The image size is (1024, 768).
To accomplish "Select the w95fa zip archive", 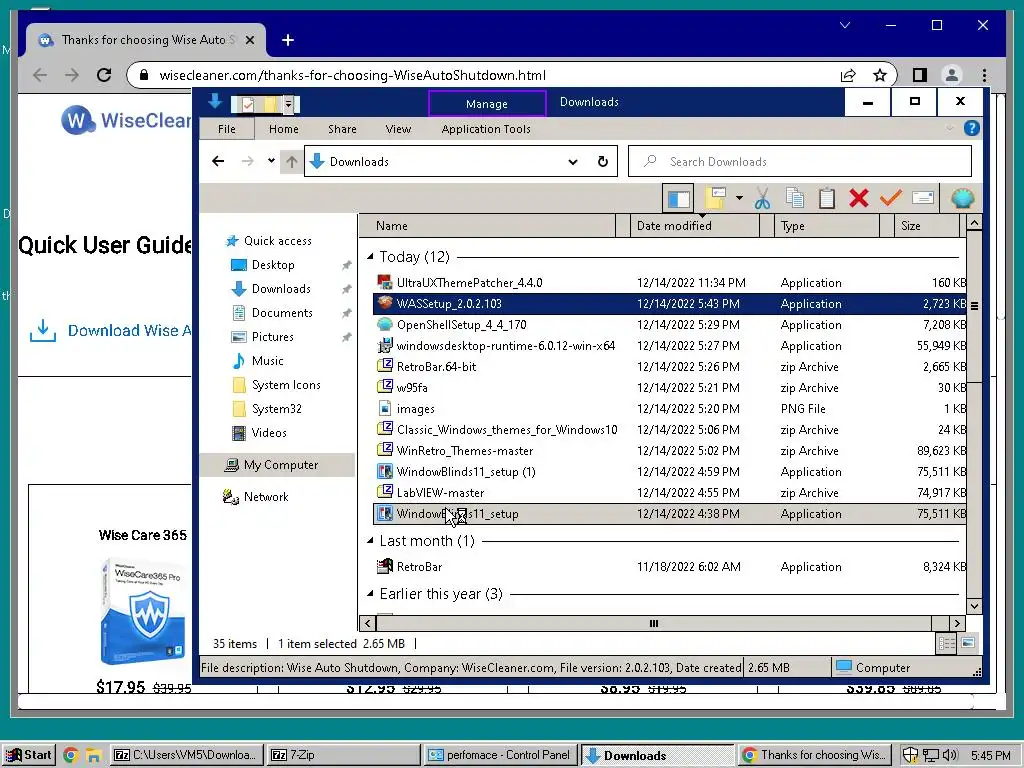I will tap(669, 387).
